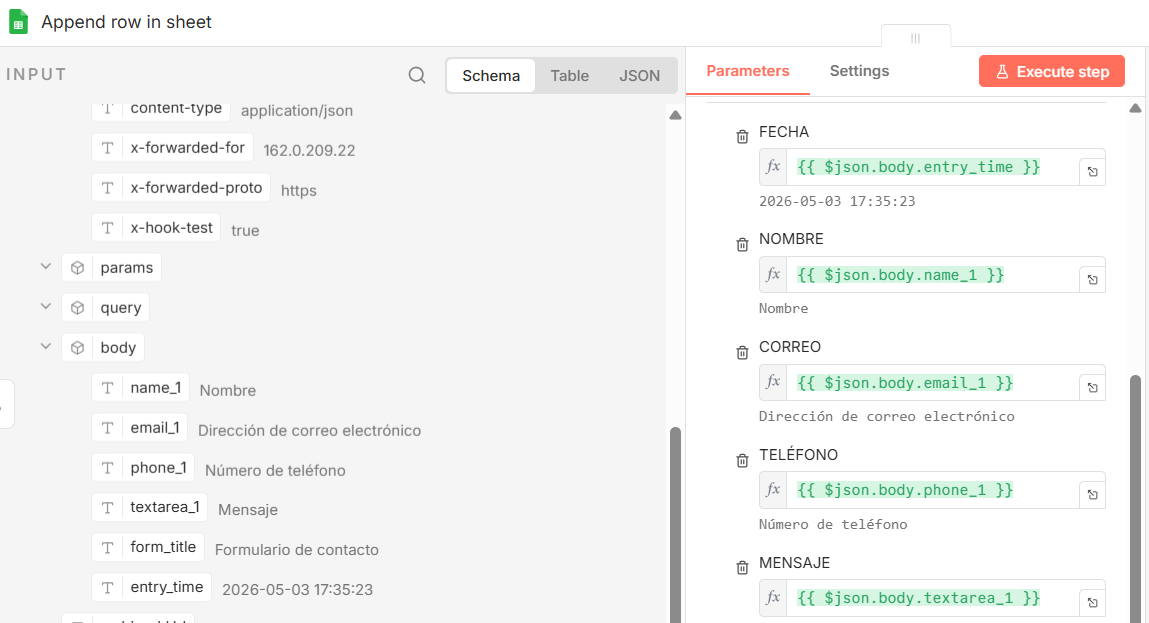
Task: Run the node with Execute step
Action: [x=1052, y=71]
